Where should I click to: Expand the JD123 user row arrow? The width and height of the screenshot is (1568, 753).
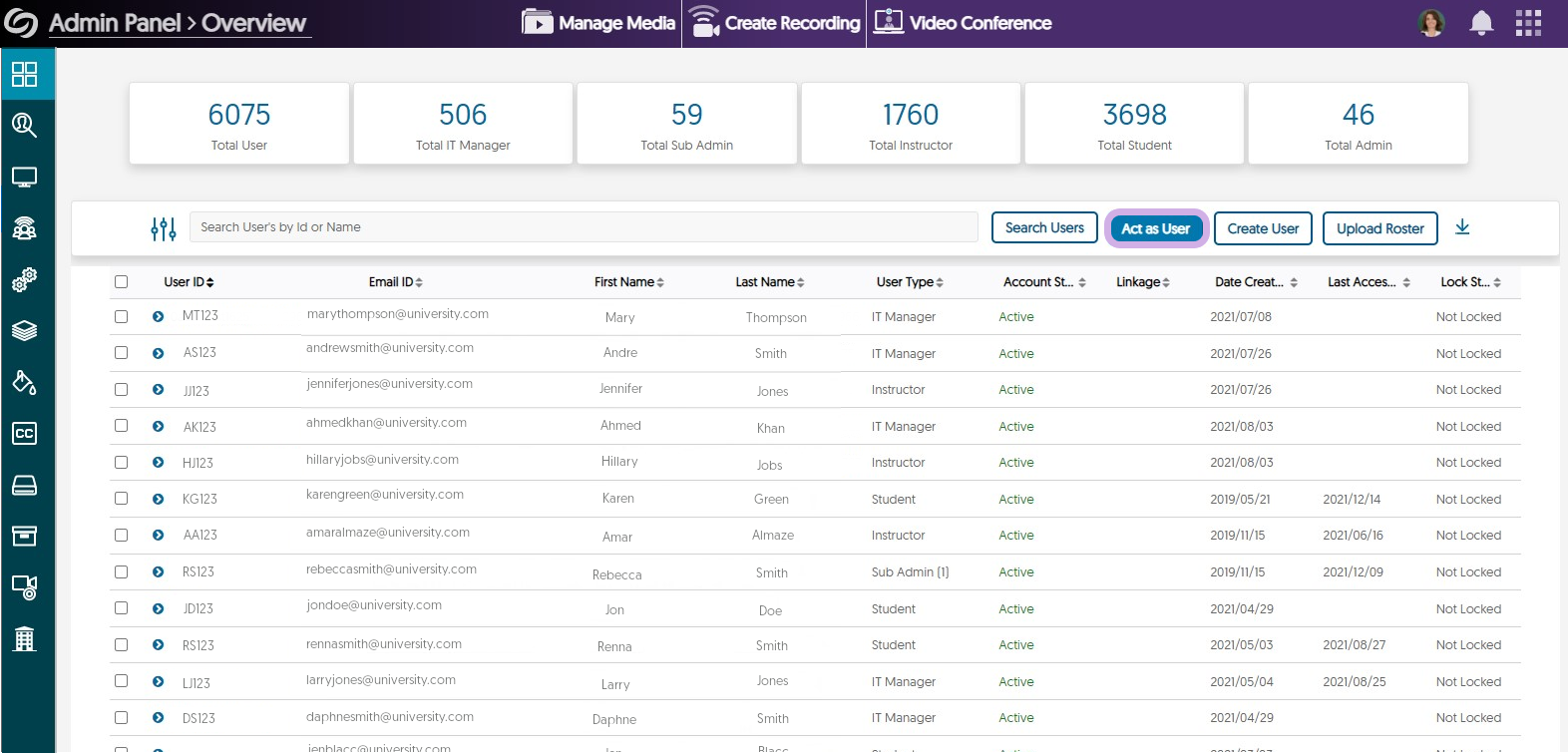point(158,608)
